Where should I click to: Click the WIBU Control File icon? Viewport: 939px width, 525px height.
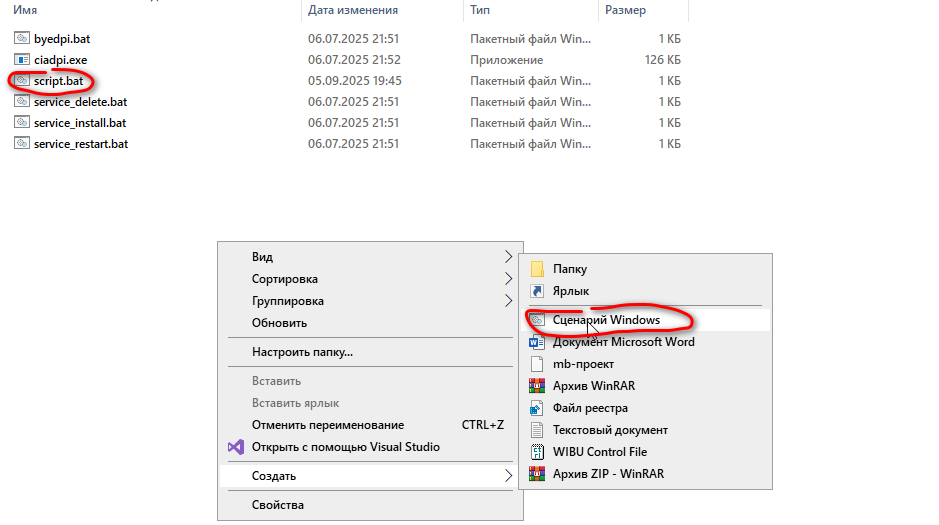click(537, 451)
